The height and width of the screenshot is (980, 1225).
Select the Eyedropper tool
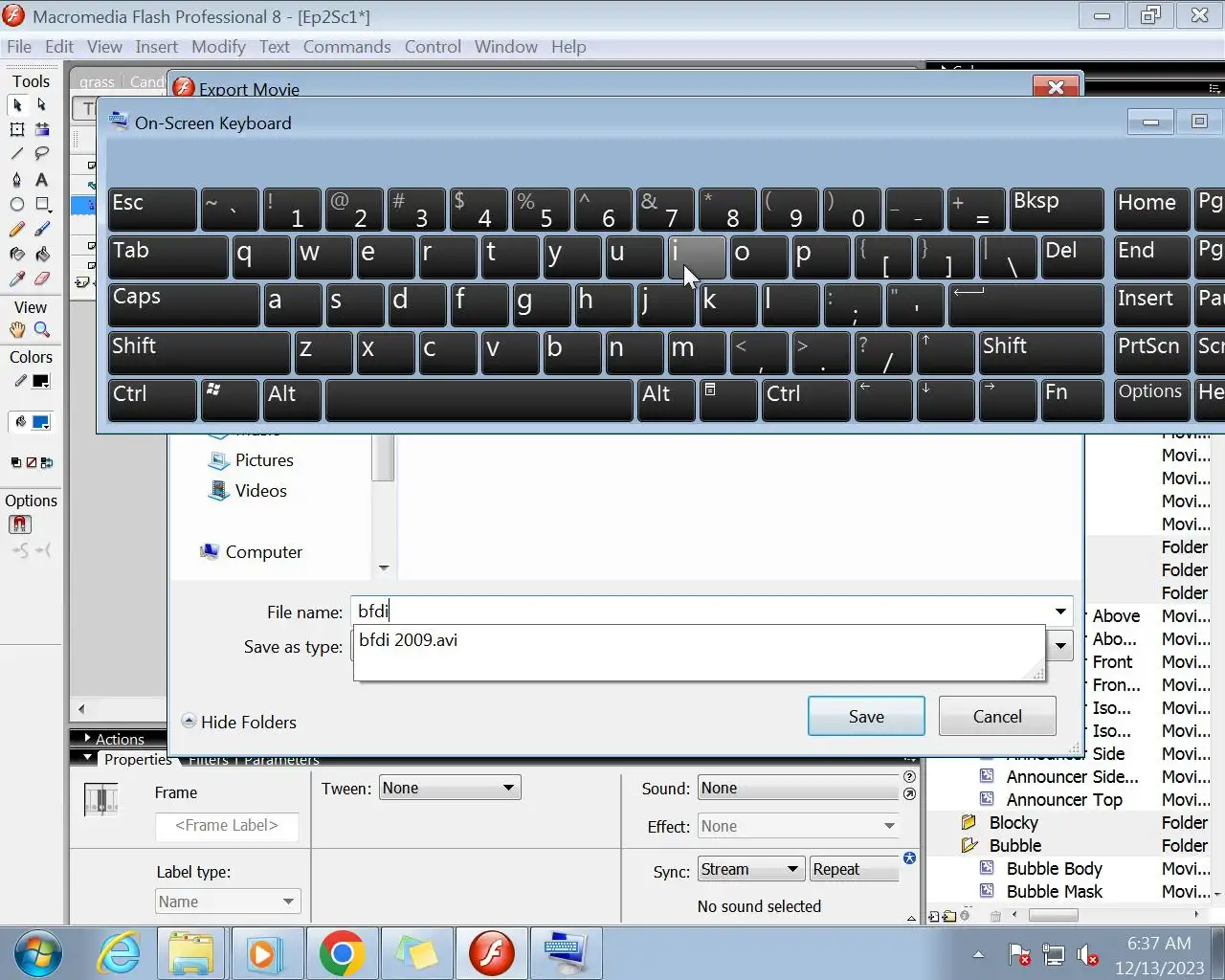(x=17, y=278)
